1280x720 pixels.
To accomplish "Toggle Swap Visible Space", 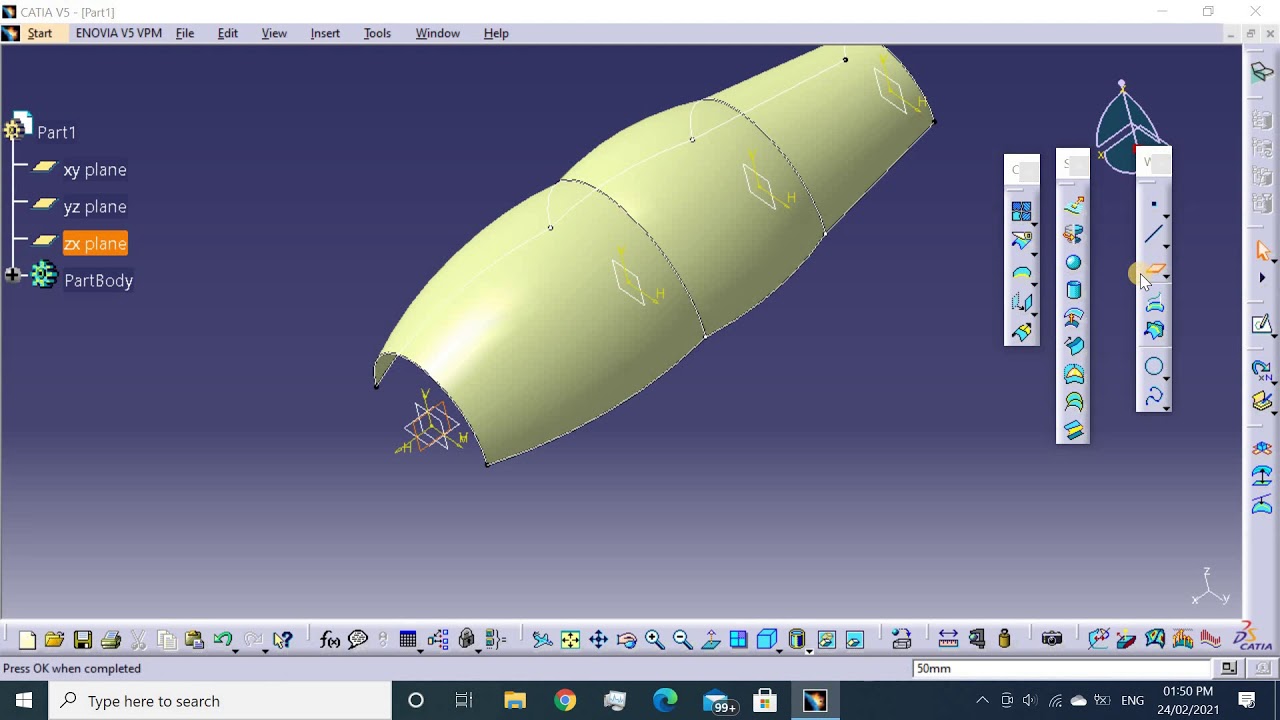I will pyautogui.click(x=855, y=640).
